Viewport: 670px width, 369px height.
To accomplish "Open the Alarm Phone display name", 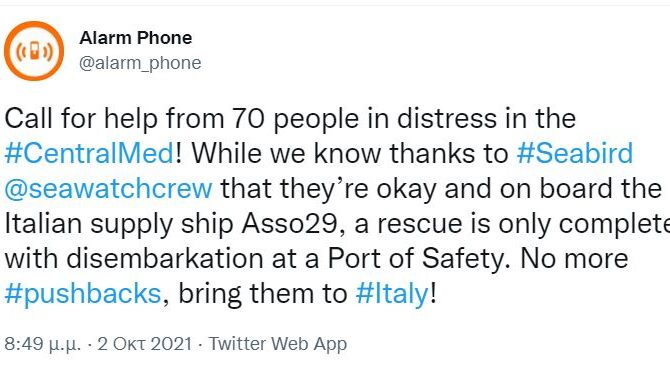I will click(x=135, y=38).
